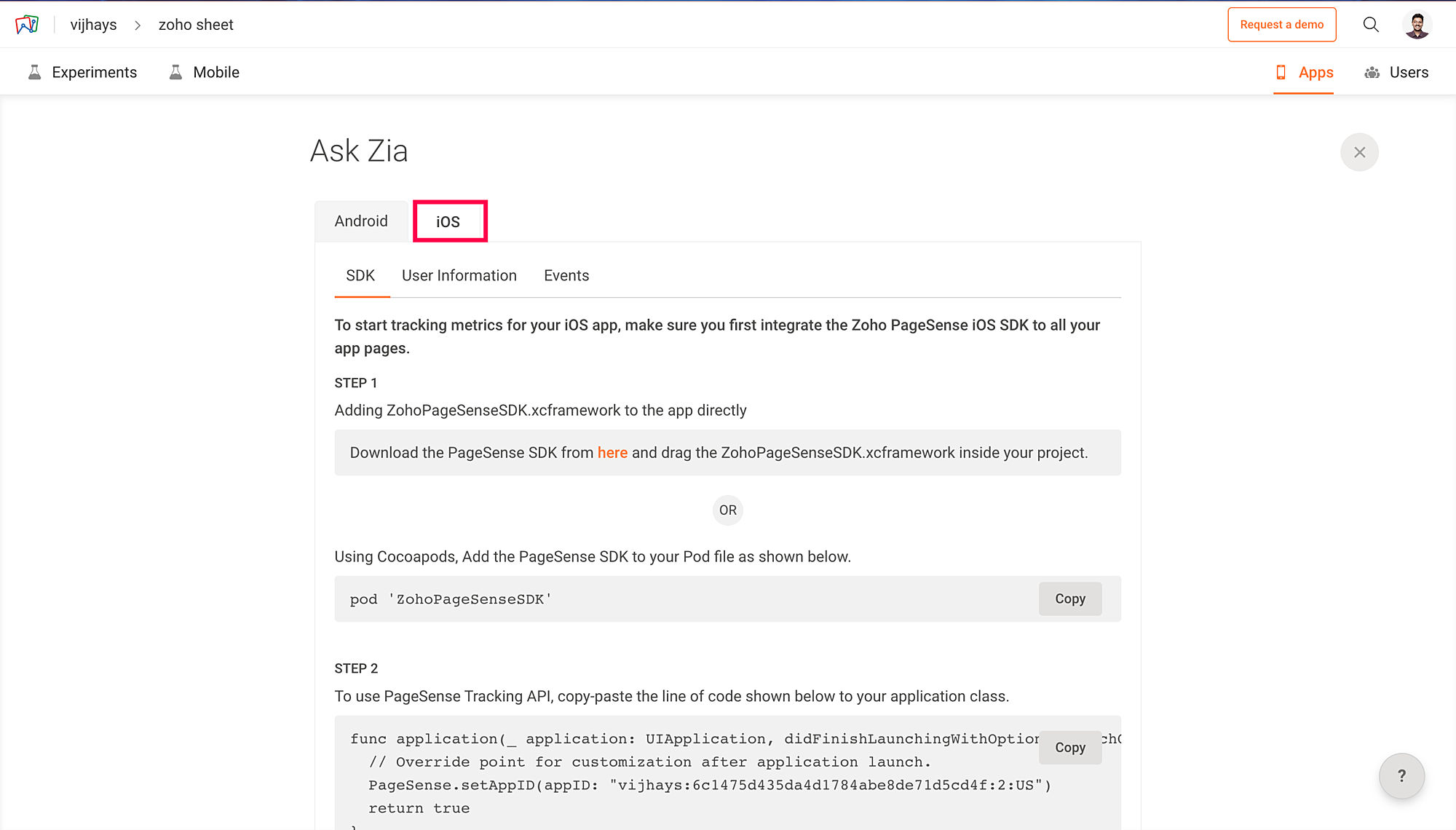The height and width of the screenshot is (830, 1456).
Task: Click the Mobile flask icon
Action: (x=175, y=72)
